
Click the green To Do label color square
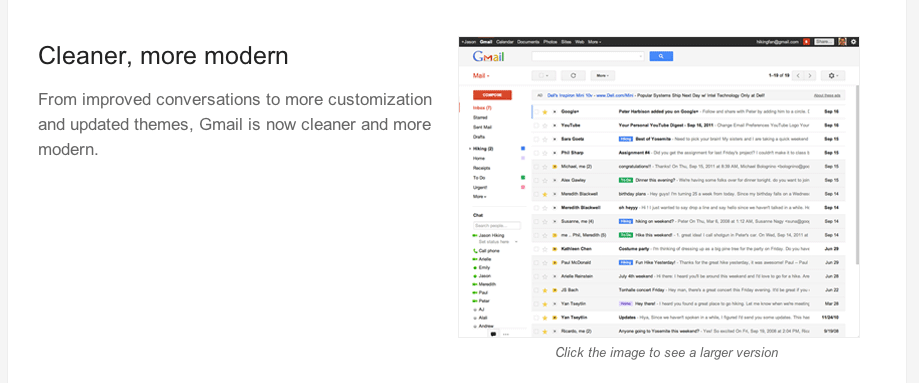523,177
